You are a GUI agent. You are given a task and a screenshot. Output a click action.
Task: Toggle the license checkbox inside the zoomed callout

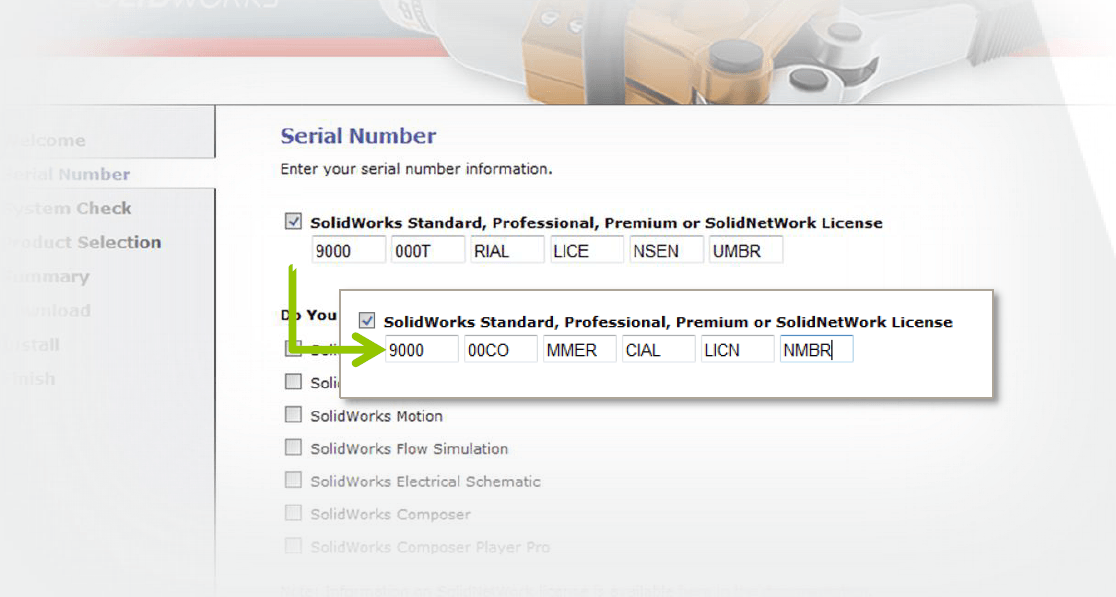[367, 321]
